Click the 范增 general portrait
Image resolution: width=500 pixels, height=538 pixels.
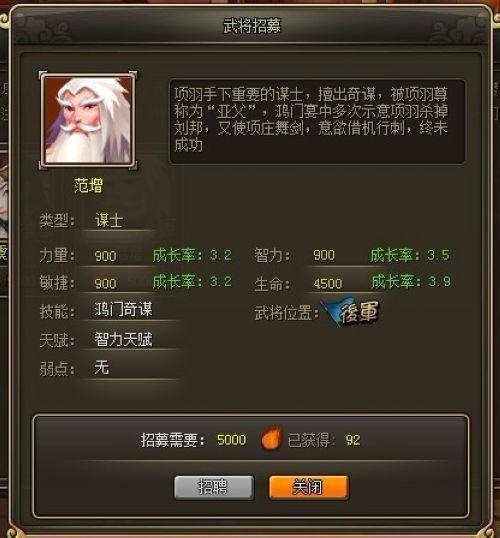88,120
